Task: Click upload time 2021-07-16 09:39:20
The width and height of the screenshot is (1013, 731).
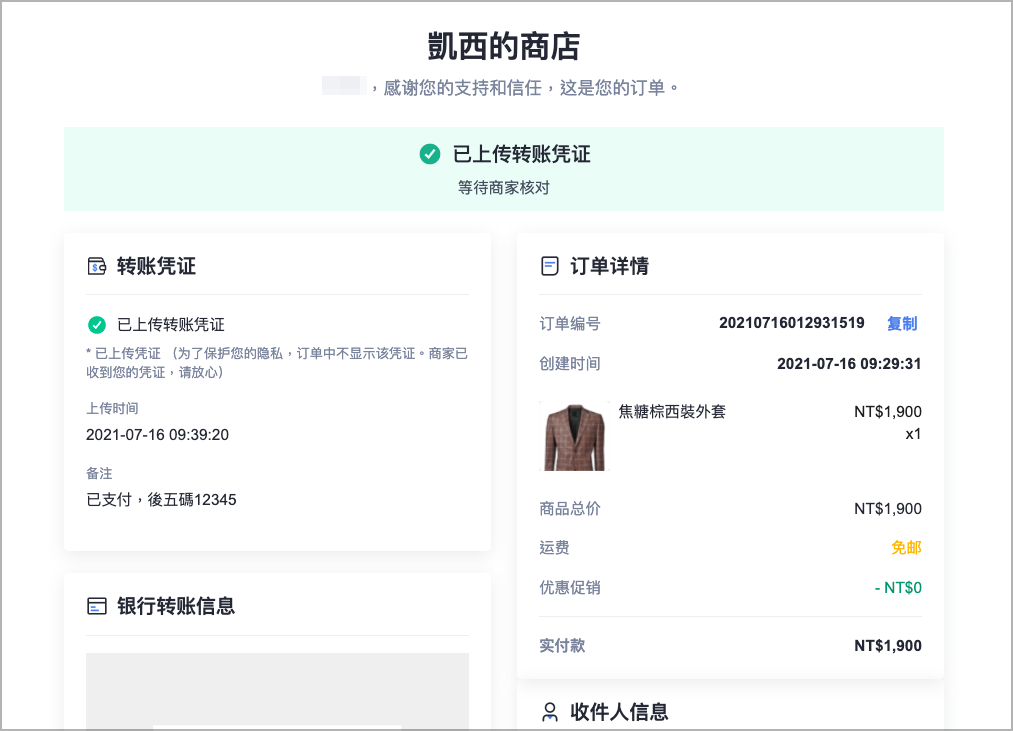Action: [158, 435]
